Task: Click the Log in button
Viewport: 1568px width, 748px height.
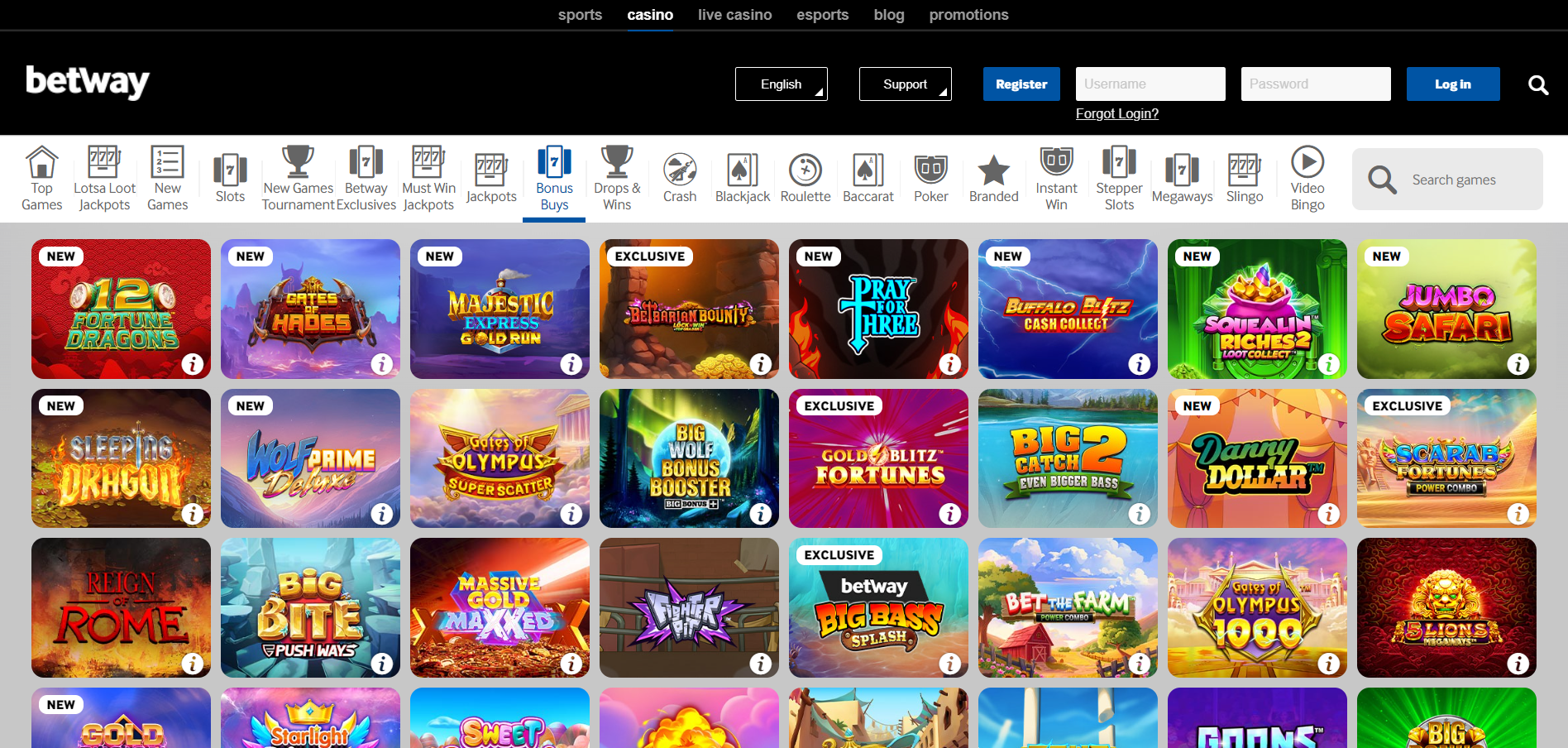Action: (1453, 84)
